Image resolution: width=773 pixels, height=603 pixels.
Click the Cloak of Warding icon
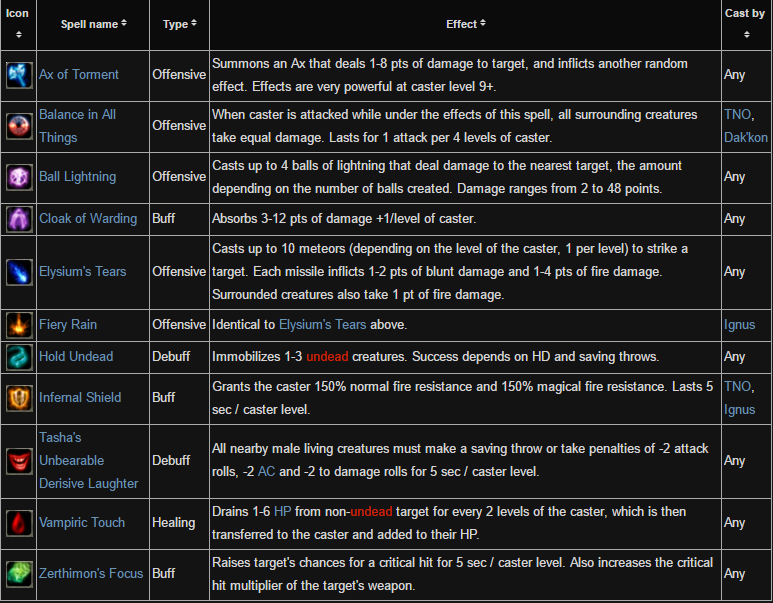[x=18, y=218]
